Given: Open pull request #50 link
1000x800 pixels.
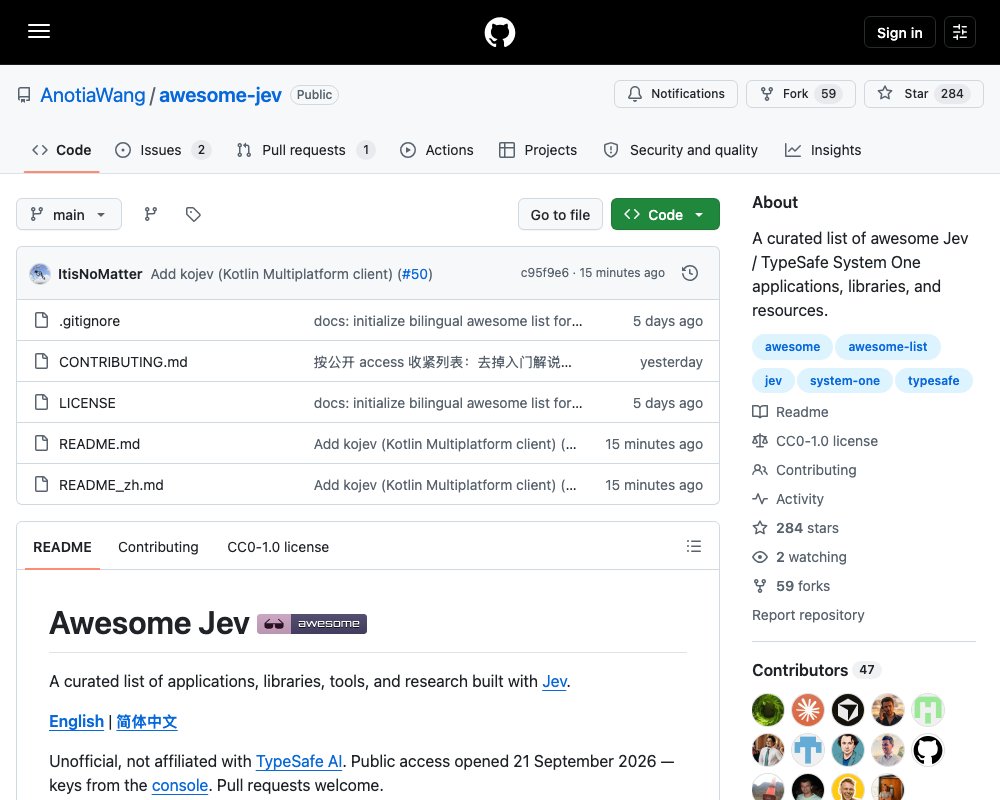Looking at the screenshot, I should tap(415, 274).
